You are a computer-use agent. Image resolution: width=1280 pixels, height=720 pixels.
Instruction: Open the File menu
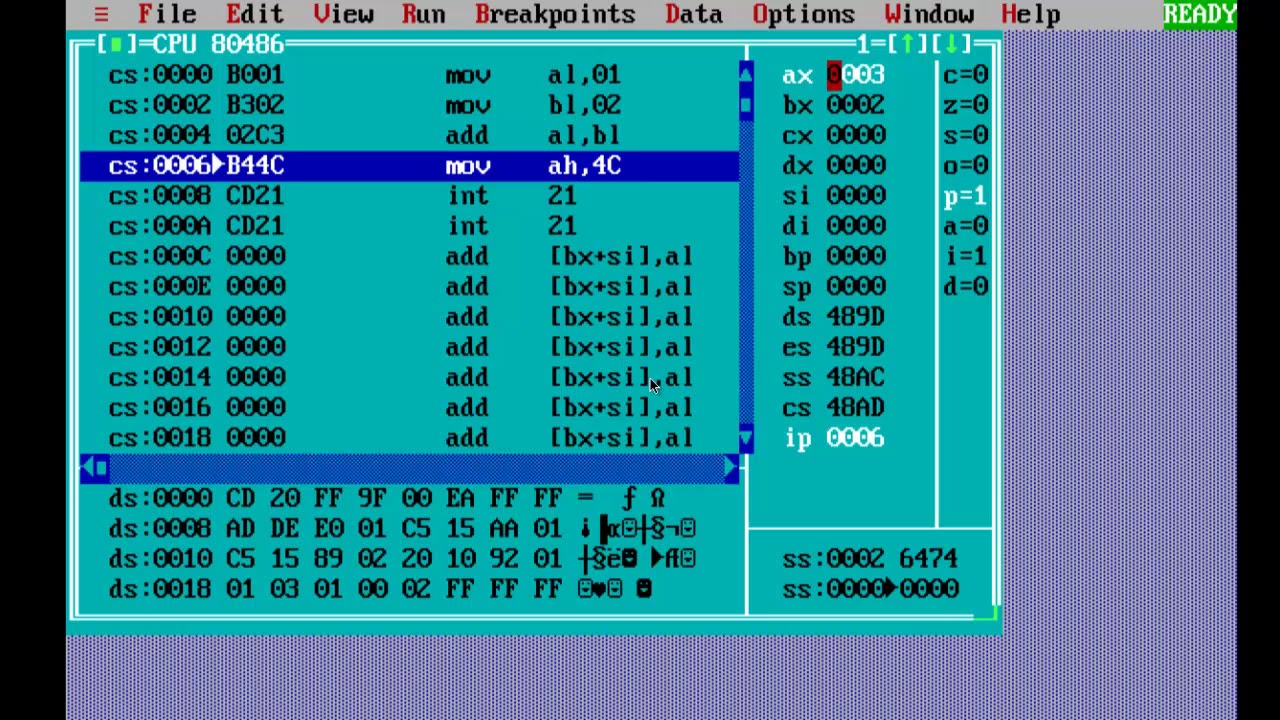pyautogui.click(x=167, y=14)
